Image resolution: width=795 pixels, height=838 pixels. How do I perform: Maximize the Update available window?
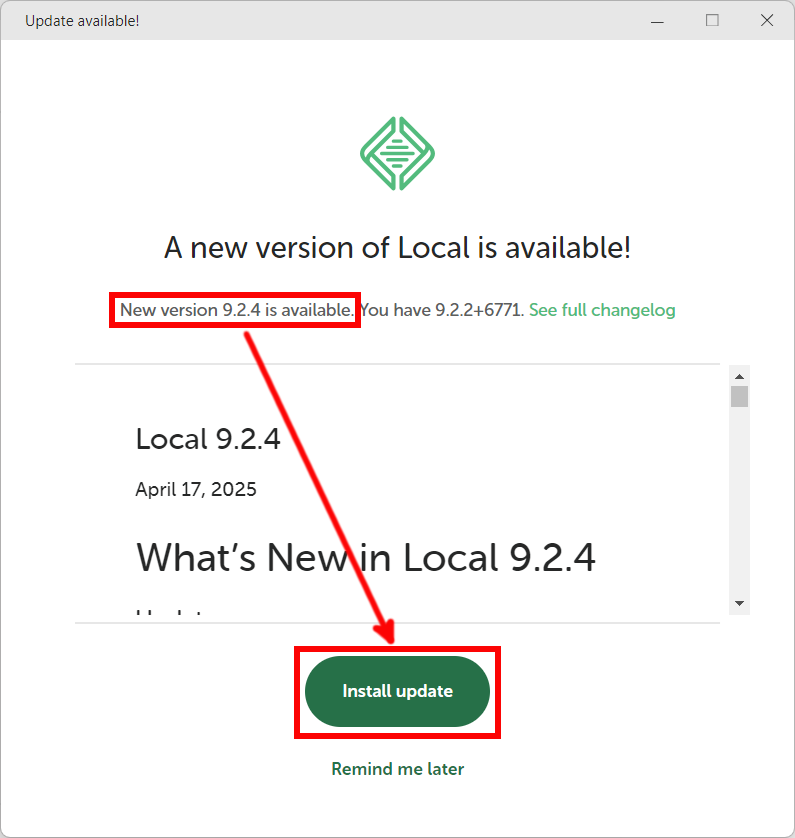coord(712,20)
